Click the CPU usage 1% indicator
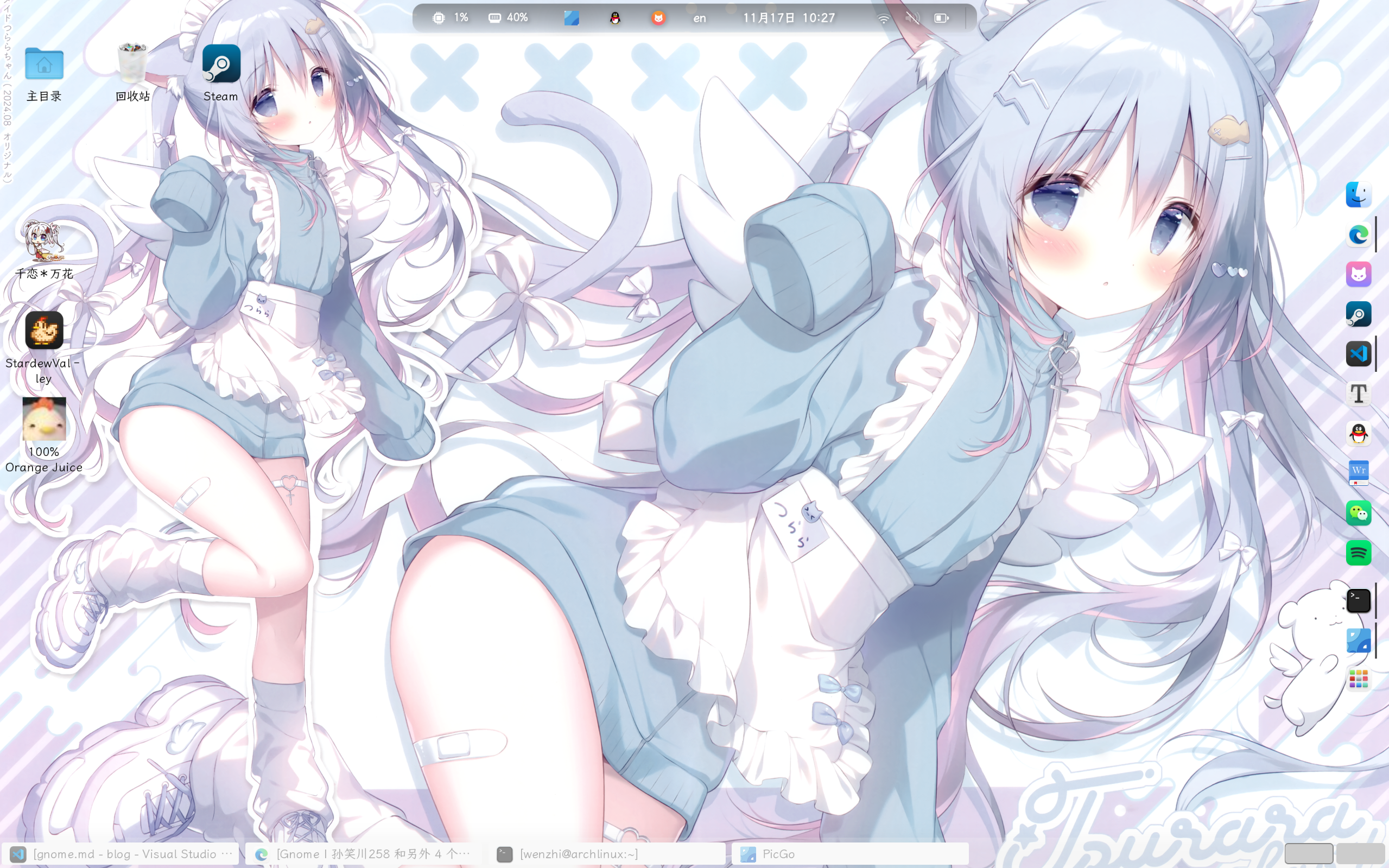 pyautogui.click(x=451, y=18)
